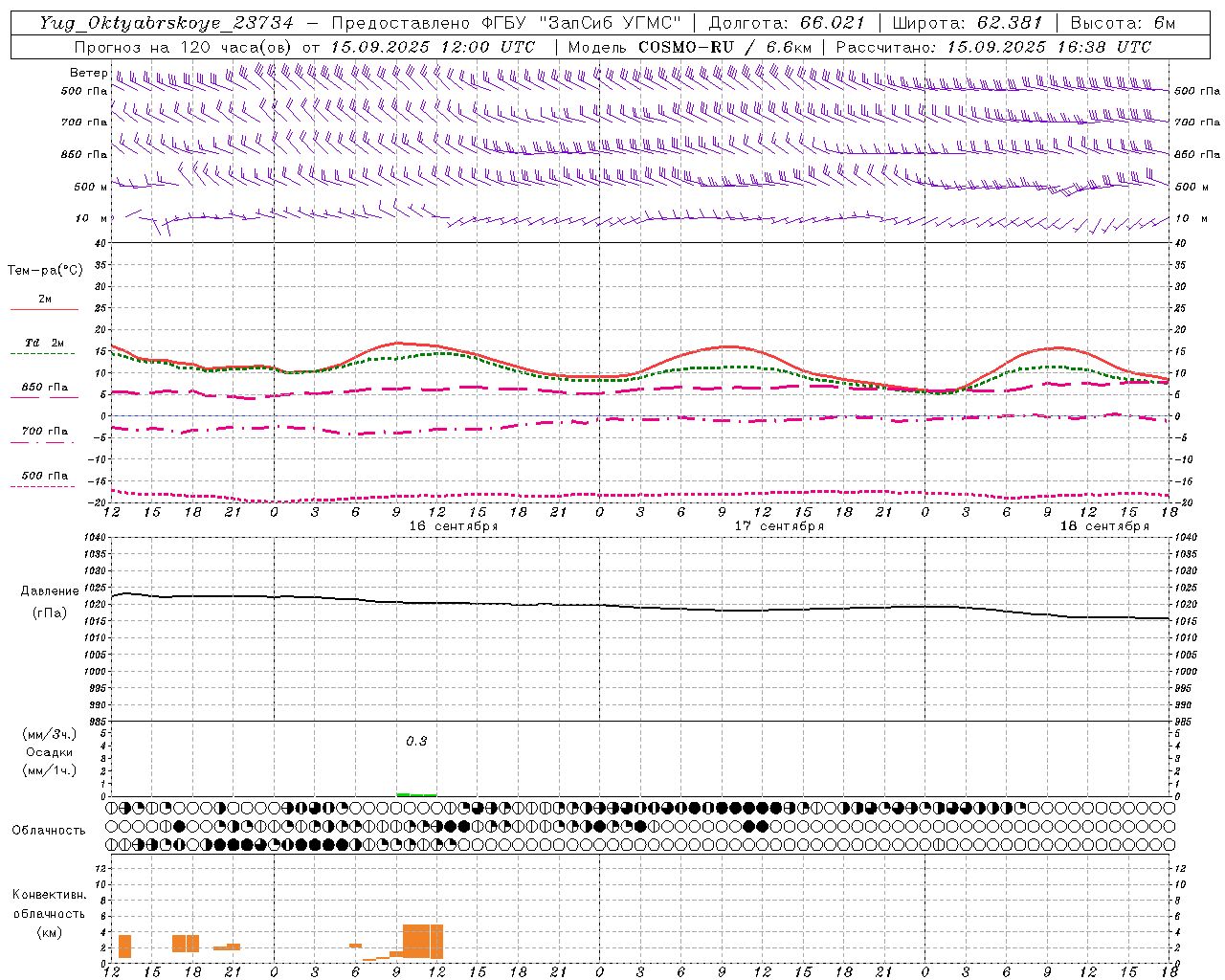Screen dimensions: 1225x980
Task: Select the (мм/3ч.) precipitation unit label
Action: (x=50, y=734)
